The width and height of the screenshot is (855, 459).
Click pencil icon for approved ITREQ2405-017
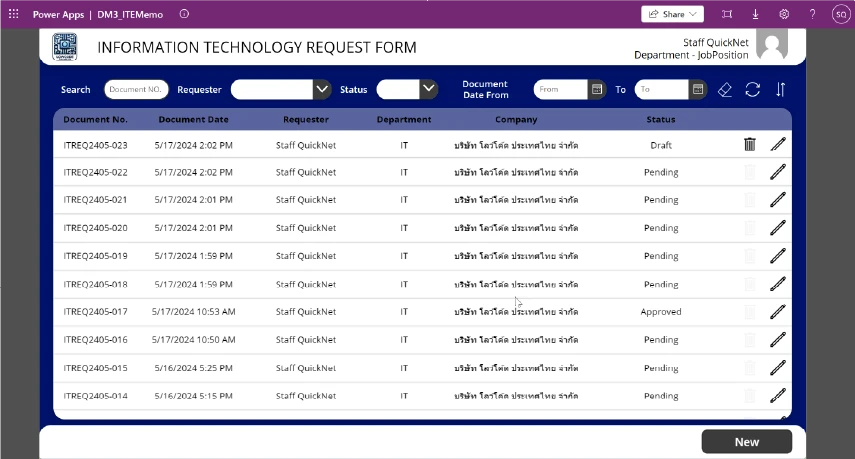coord(778,312)
